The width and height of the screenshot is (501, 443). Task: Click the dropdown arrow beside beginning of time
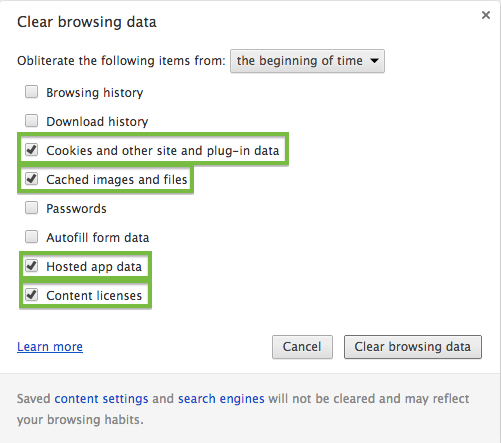tap(374, 61)
